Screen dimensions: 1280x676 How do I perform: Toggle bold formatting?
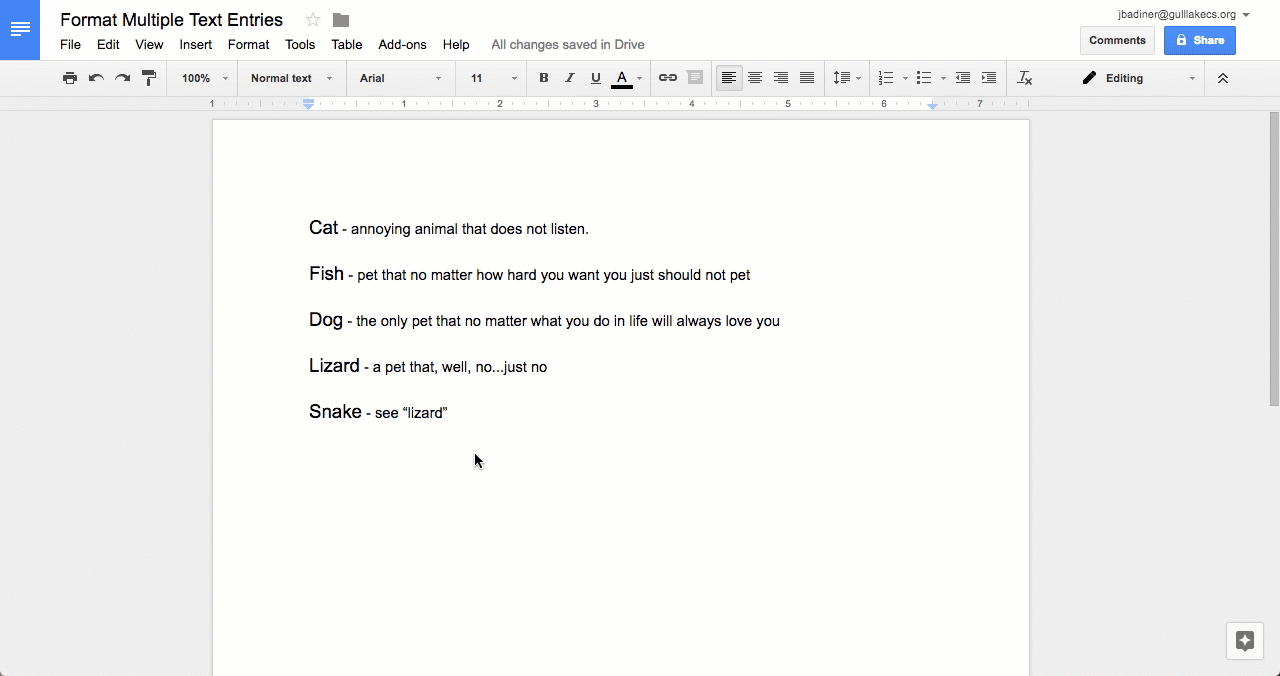coord(544,78)
